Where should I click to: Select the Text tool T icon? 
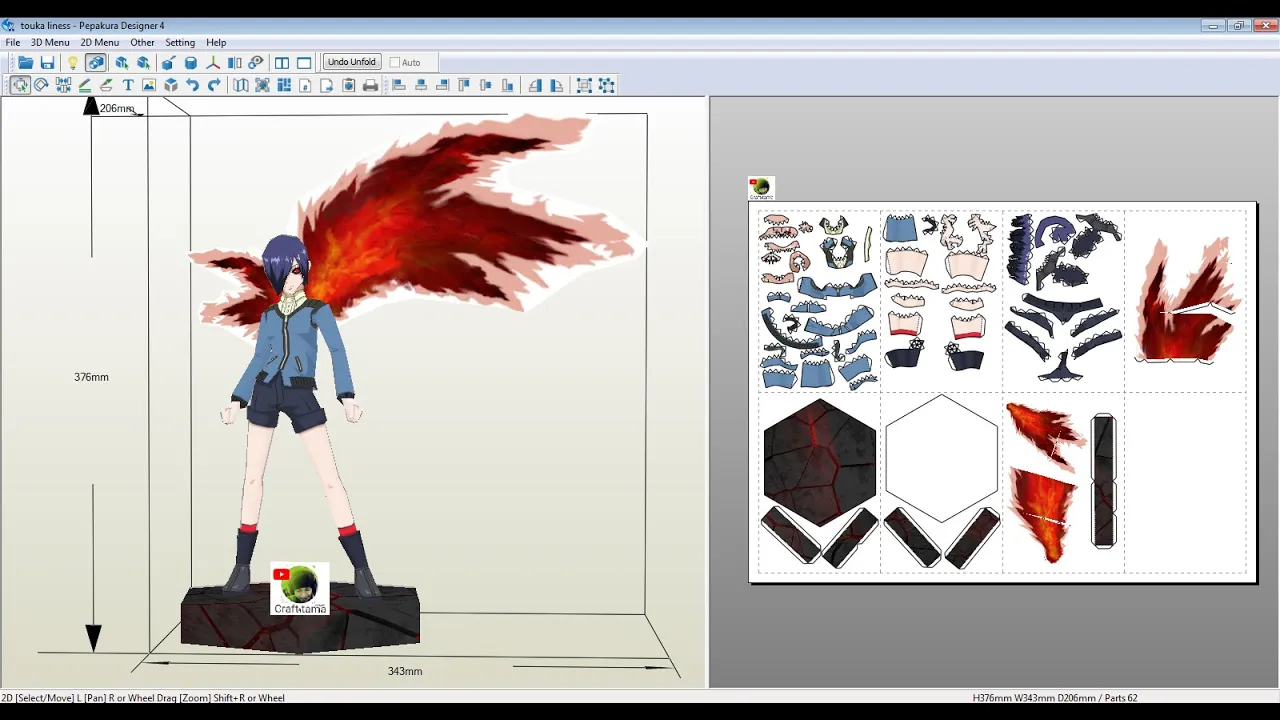pos(128,85)
